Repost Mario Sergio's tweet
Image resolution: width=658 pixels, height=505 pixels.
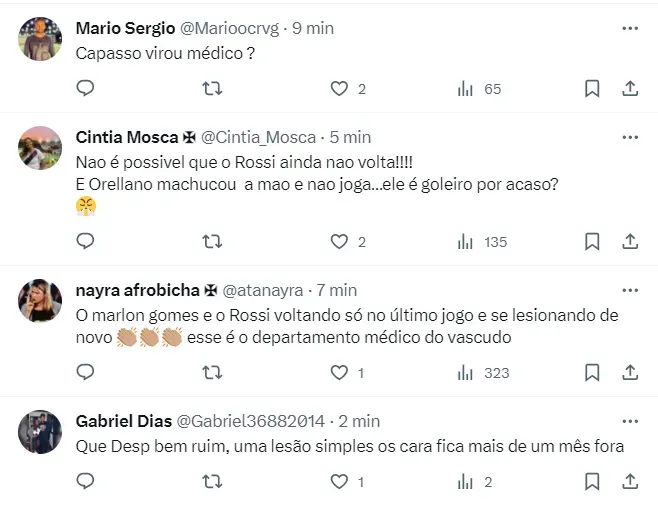tap(212, 89)
